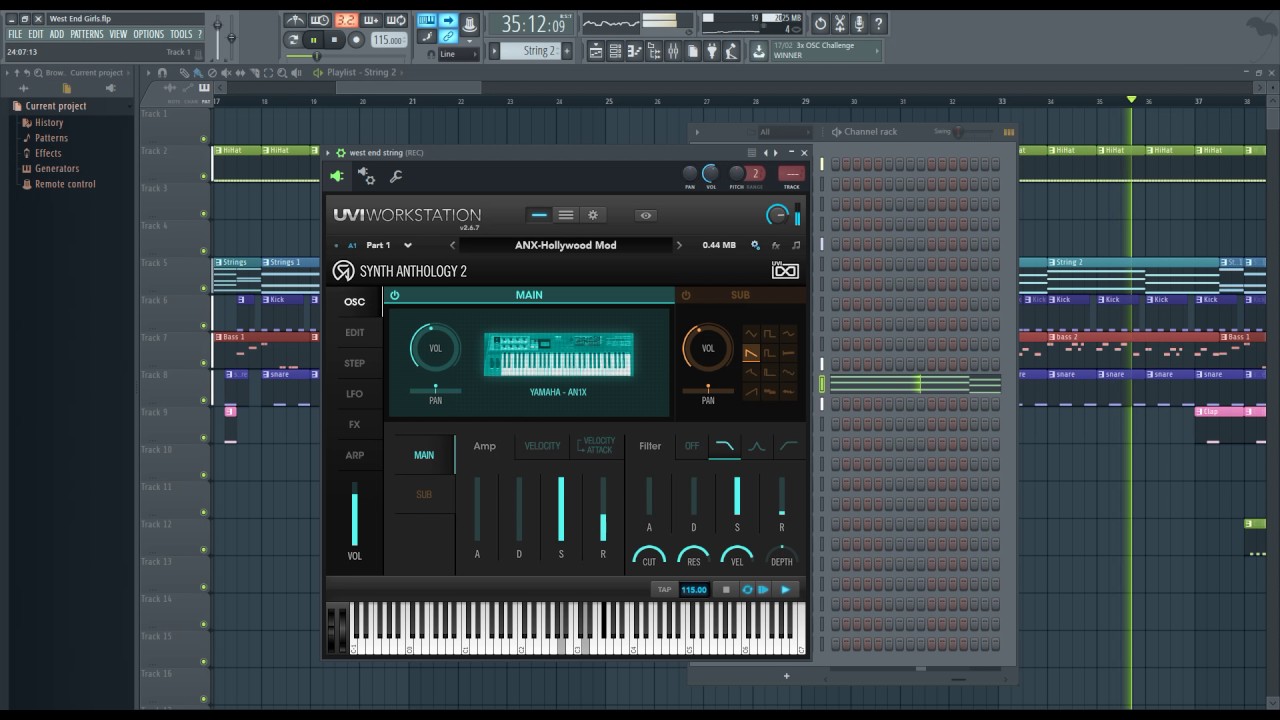Open the ADD menu
This screenshot has height=720, width=1280.
coord(57,34)
